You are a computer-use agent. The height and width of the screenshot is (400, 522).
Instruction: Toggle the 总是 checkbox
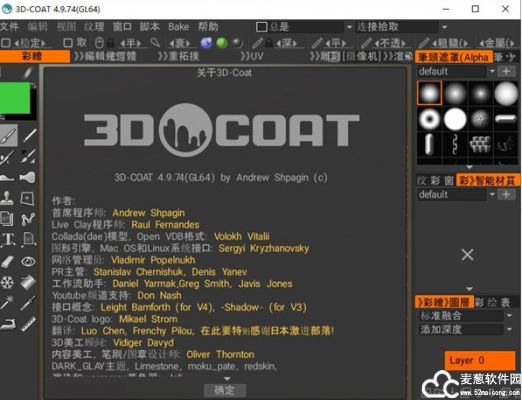tap(262, 27)
